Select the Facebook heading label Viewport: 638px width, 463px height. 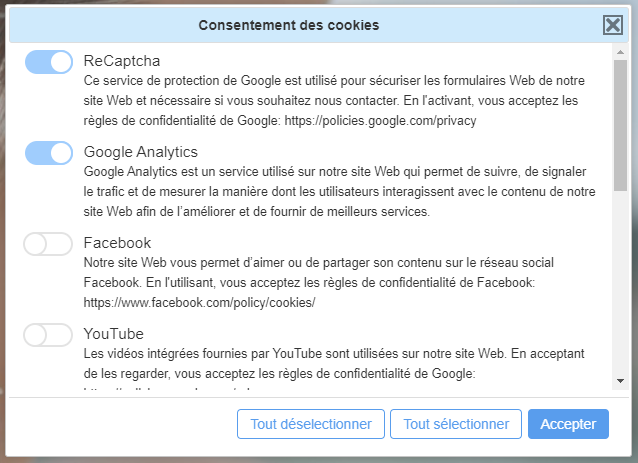117,243
